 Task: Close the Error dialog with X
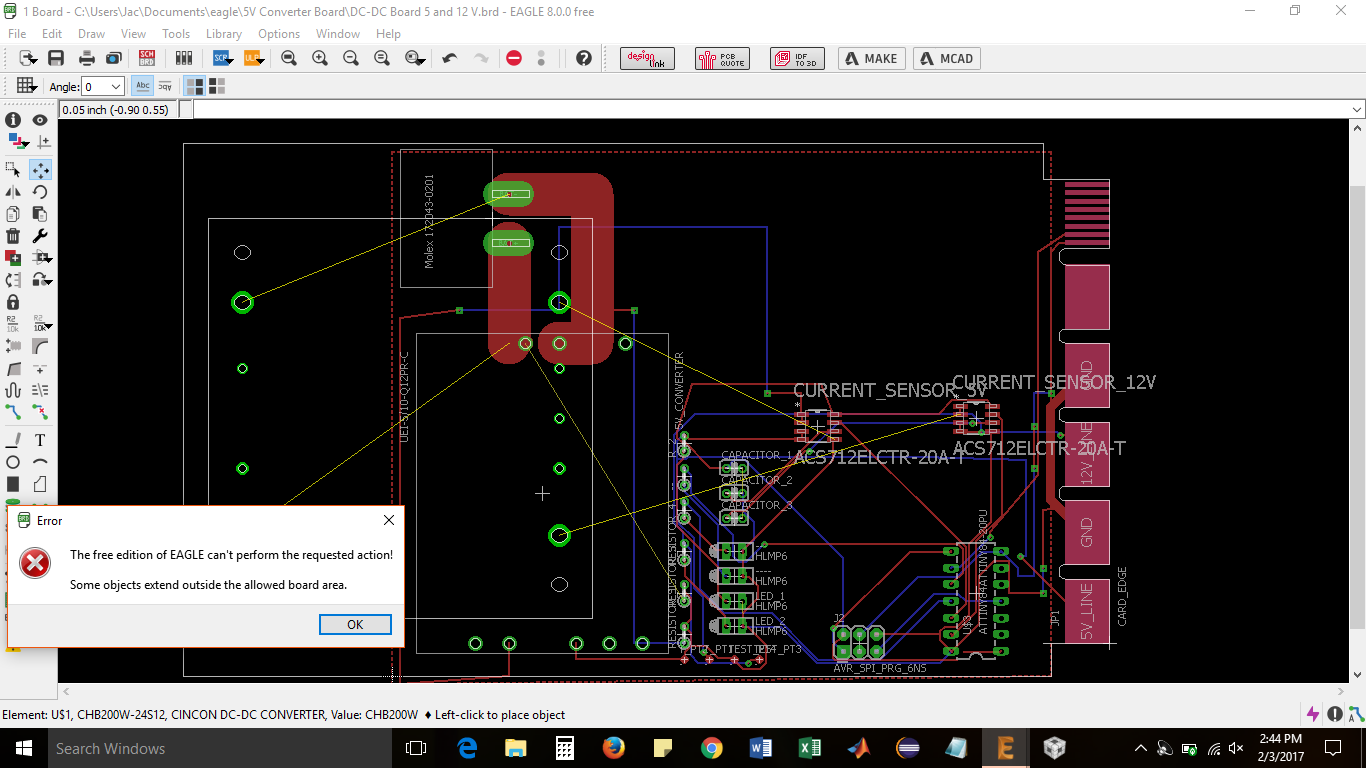coord(389,520)
